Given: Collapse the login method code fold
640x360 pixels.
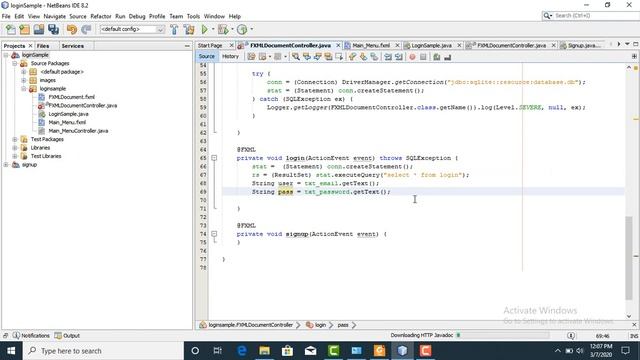Looking at the screenshot, I should click(x=214, y=158).
